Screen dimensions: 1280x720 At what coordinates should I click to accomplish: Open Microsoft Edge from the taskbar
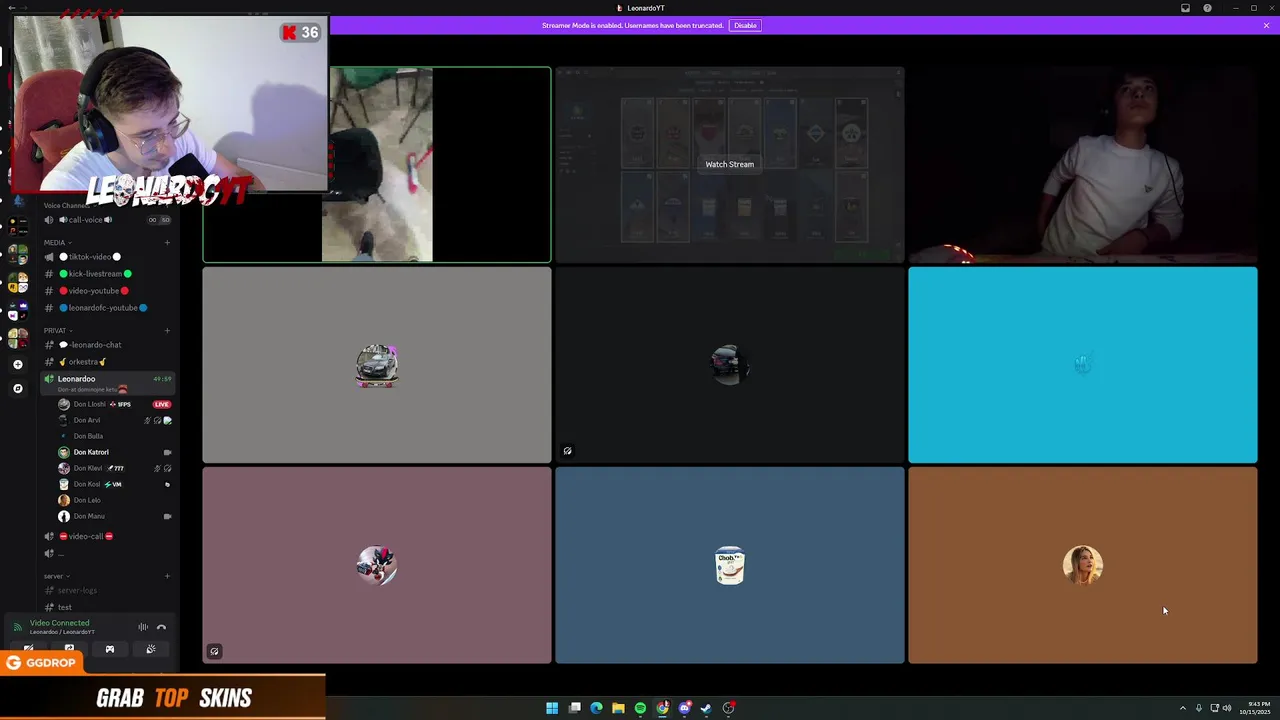tap(596, 708)
